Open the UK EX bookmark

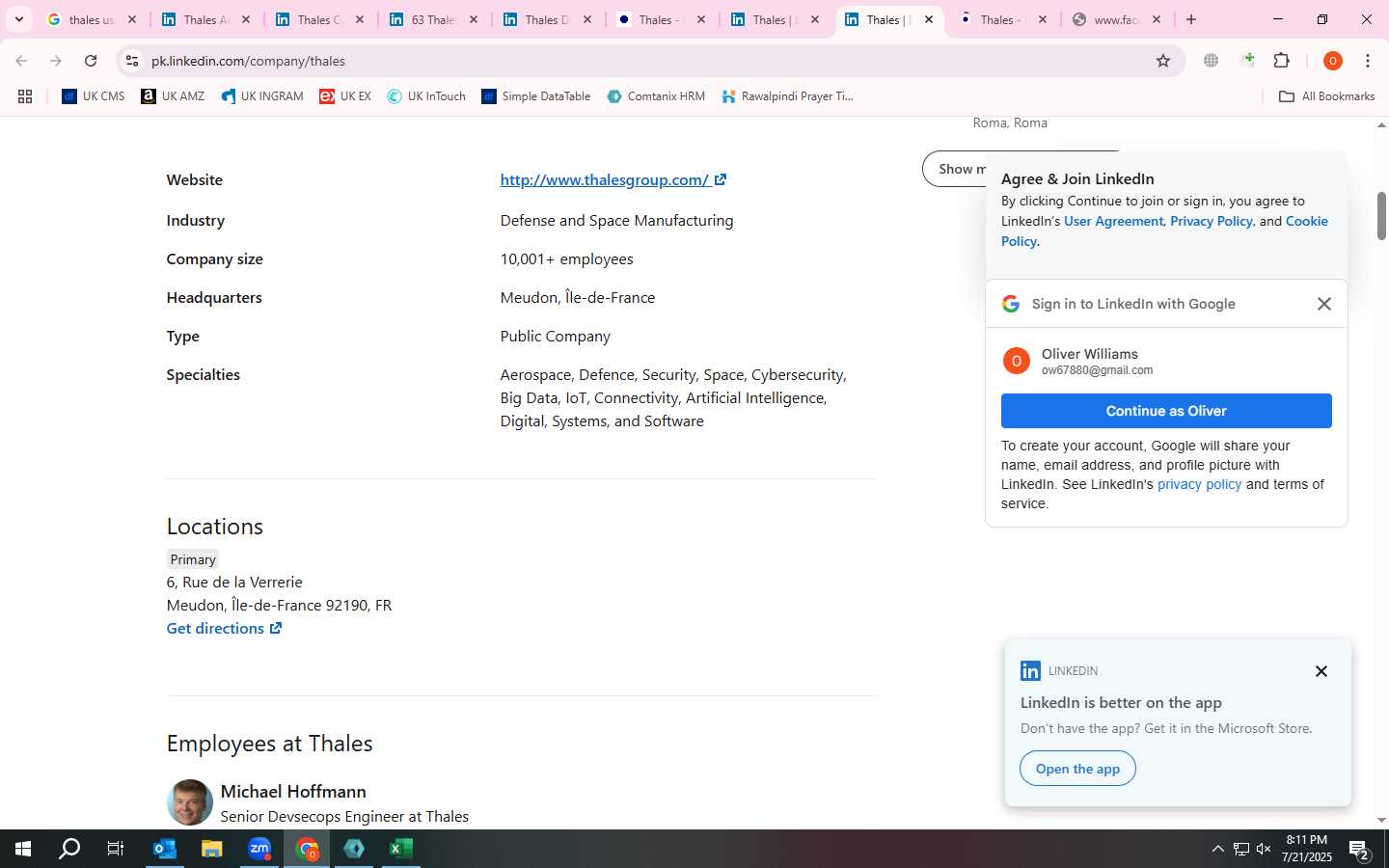(345, 96)
